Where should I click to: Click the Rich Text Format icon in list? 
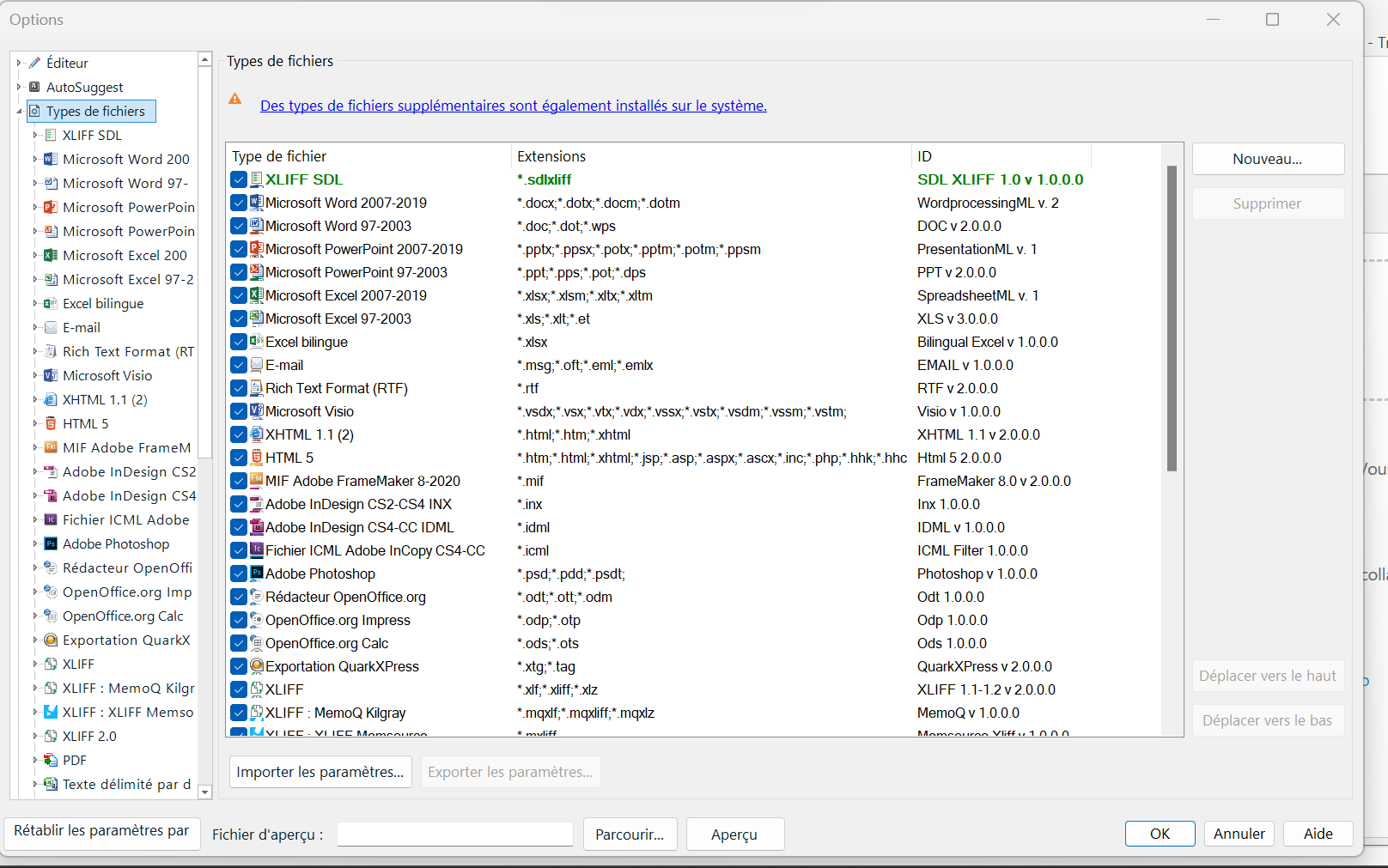[x=257, y=387]
